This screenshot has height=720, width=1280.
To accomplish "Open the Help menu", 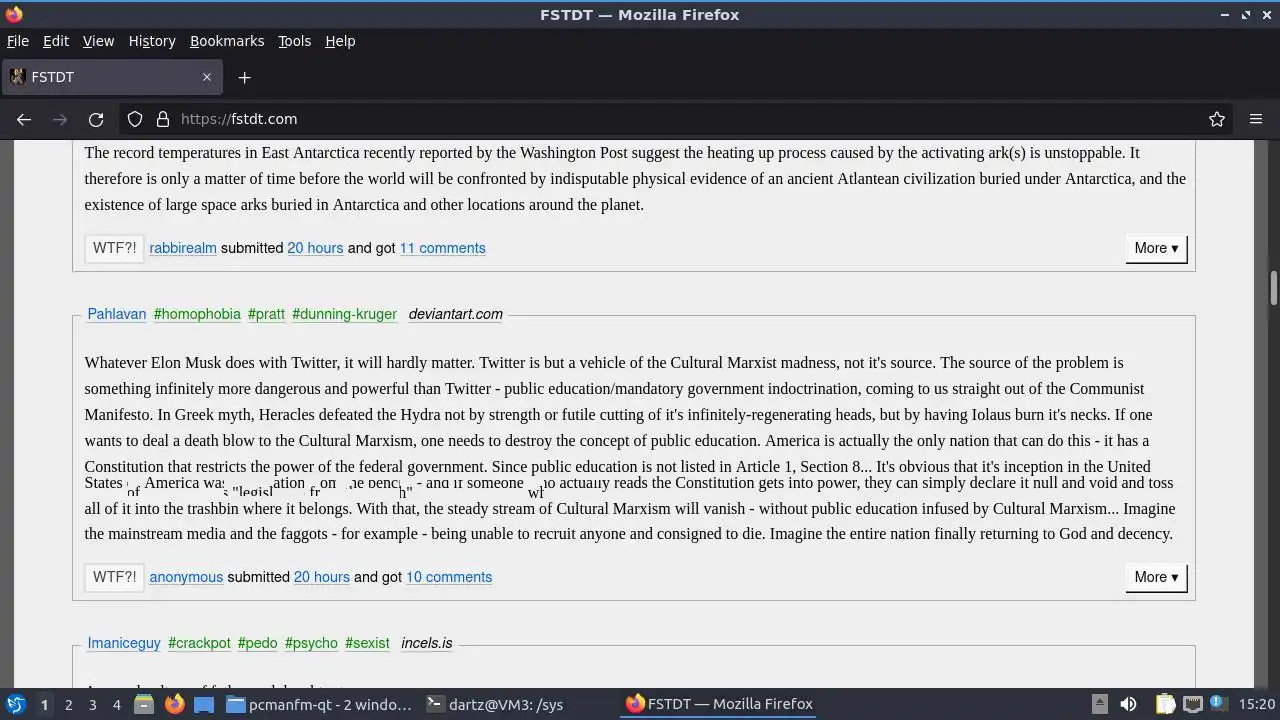I will tap(340, 41).
